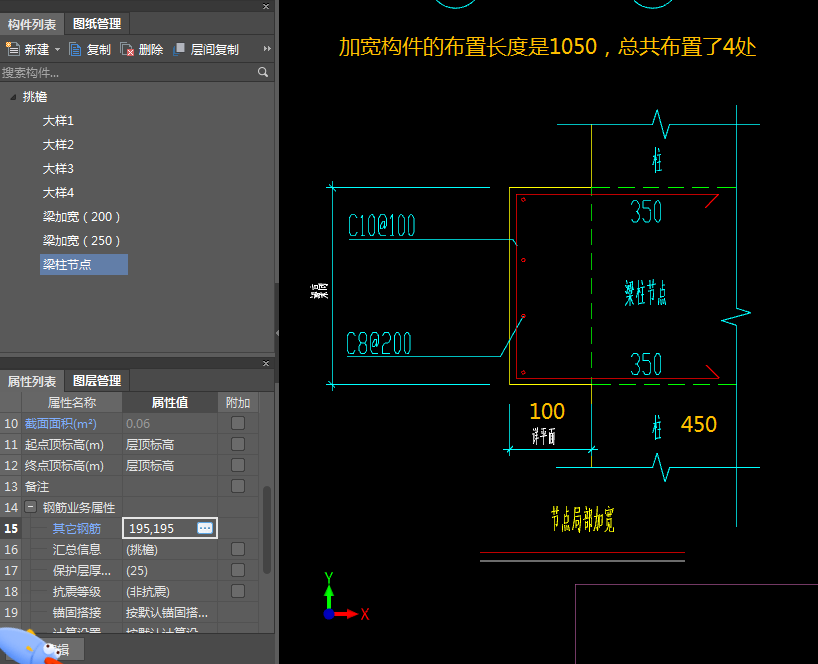The image size is (818, 664).
Task: Click the 起点顶标高 value 层顶标高
Action: (x=170, y=444)
